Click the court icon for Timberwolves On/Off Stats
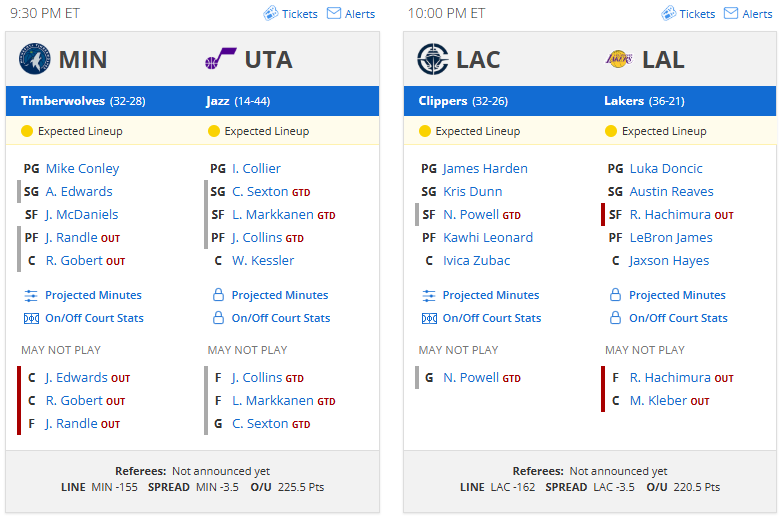Viewport: 784px width, 523px height. (31, 318)
